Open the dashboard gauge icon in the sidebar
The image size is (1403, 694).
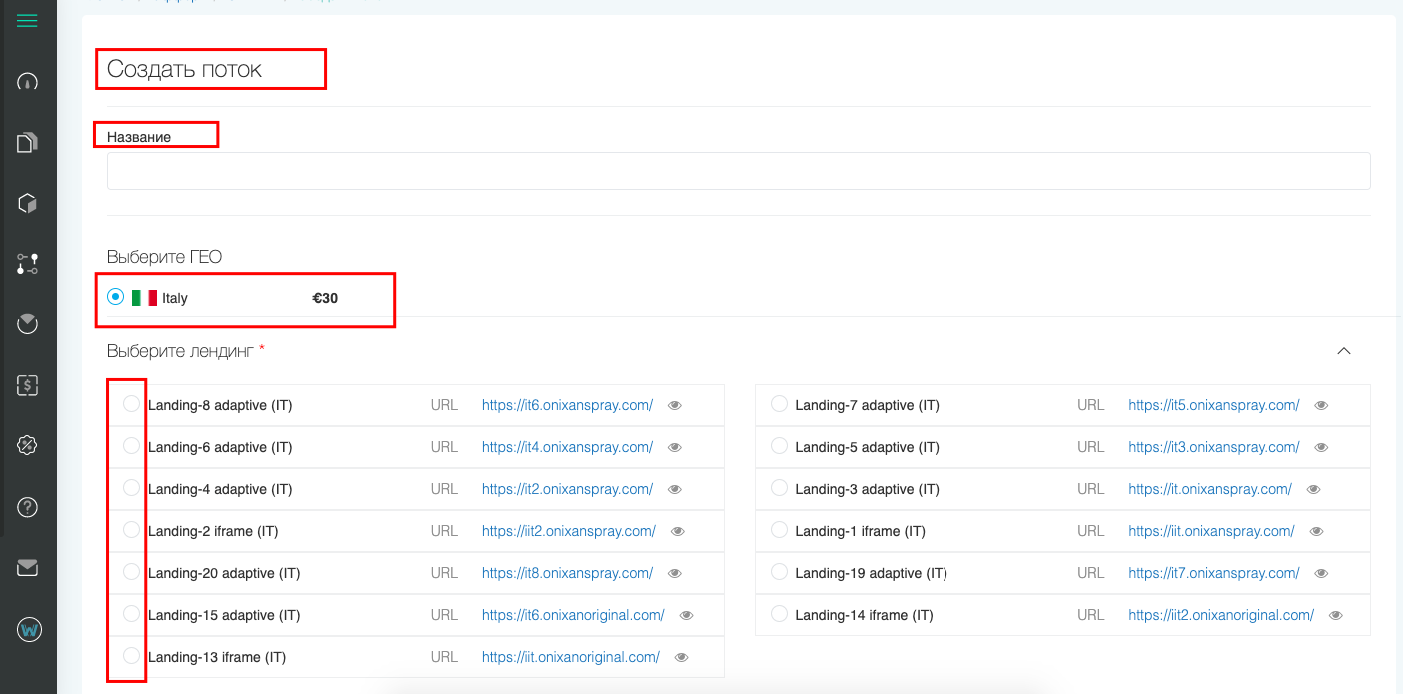(x=28, y=82)
